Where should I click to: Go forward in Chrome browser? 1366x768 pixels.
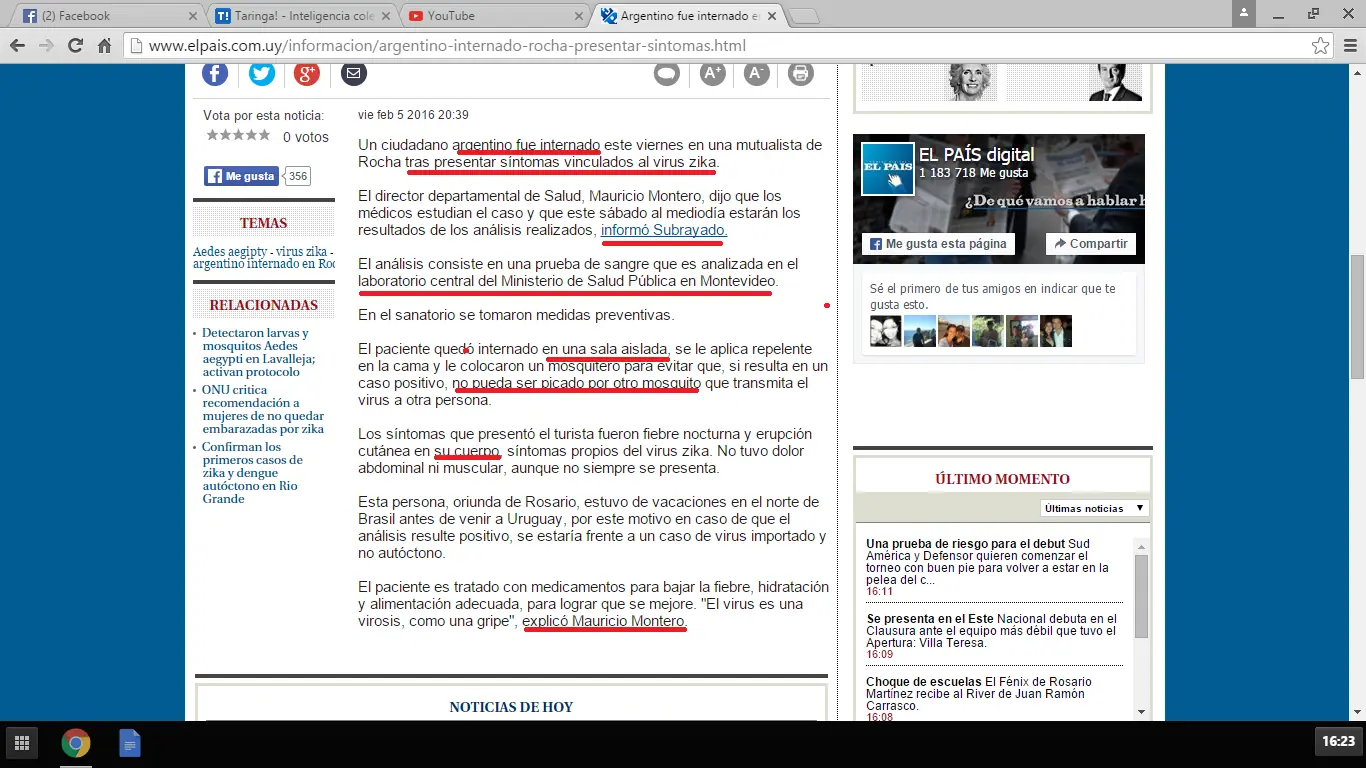[46, 46]
